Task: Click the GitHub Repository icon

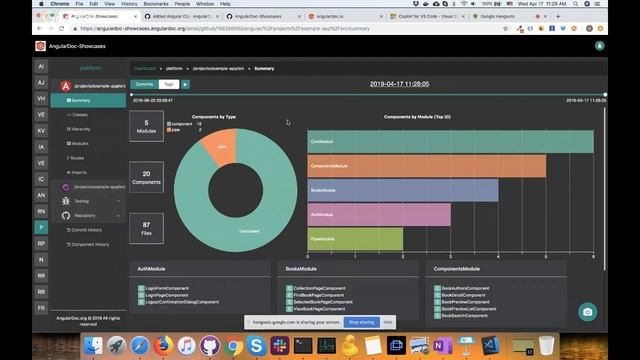Action: (x=66, y=216)
